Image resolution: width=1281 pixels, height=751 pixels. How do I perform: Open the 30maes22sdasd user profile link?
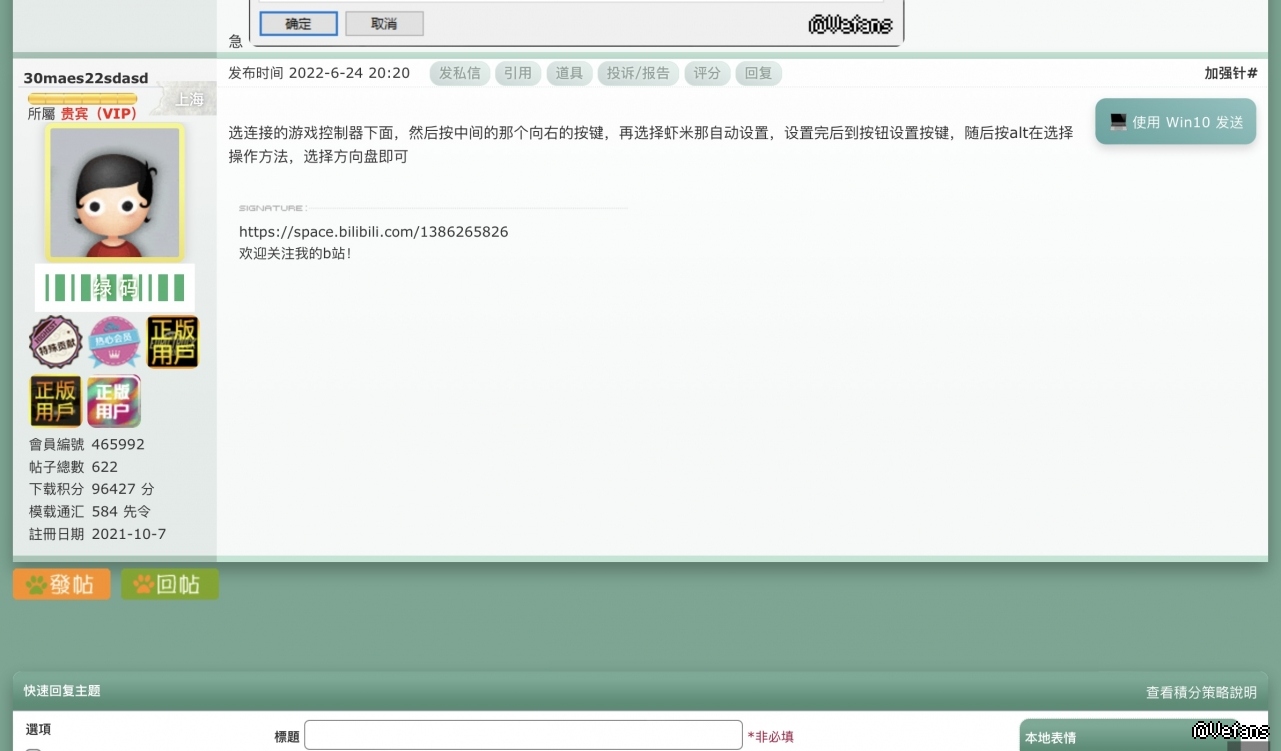tap(86, 78)
